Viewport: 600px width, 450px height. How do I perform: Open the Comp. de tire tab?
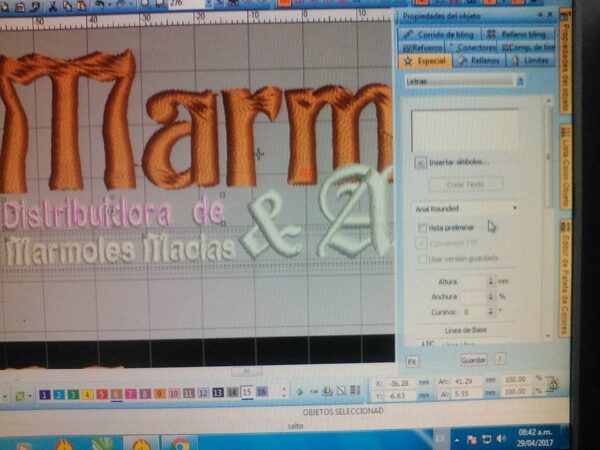coord(527,47)
